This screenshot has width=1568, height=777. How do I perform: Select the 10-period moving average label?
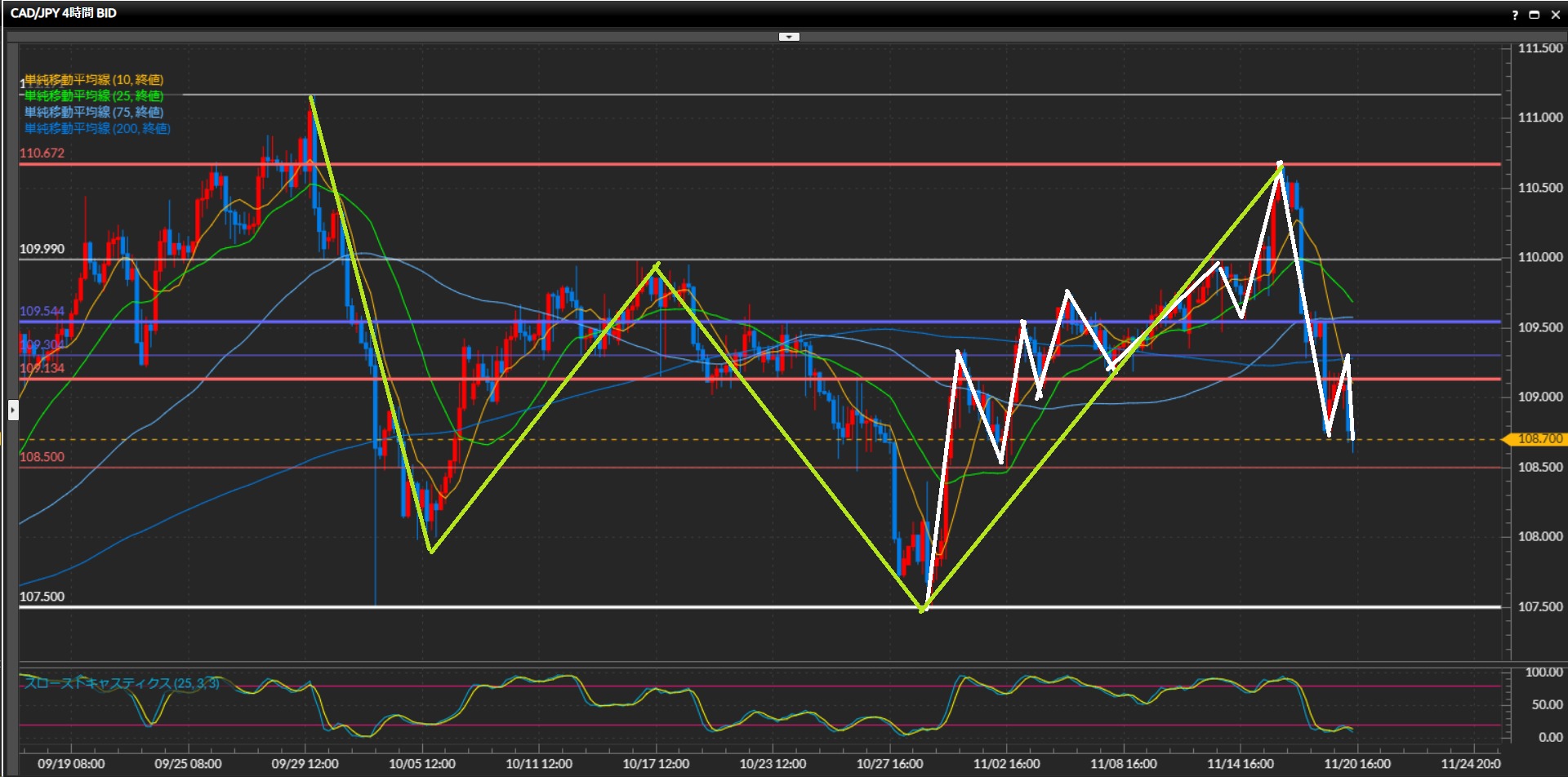(x=94, y=80)
